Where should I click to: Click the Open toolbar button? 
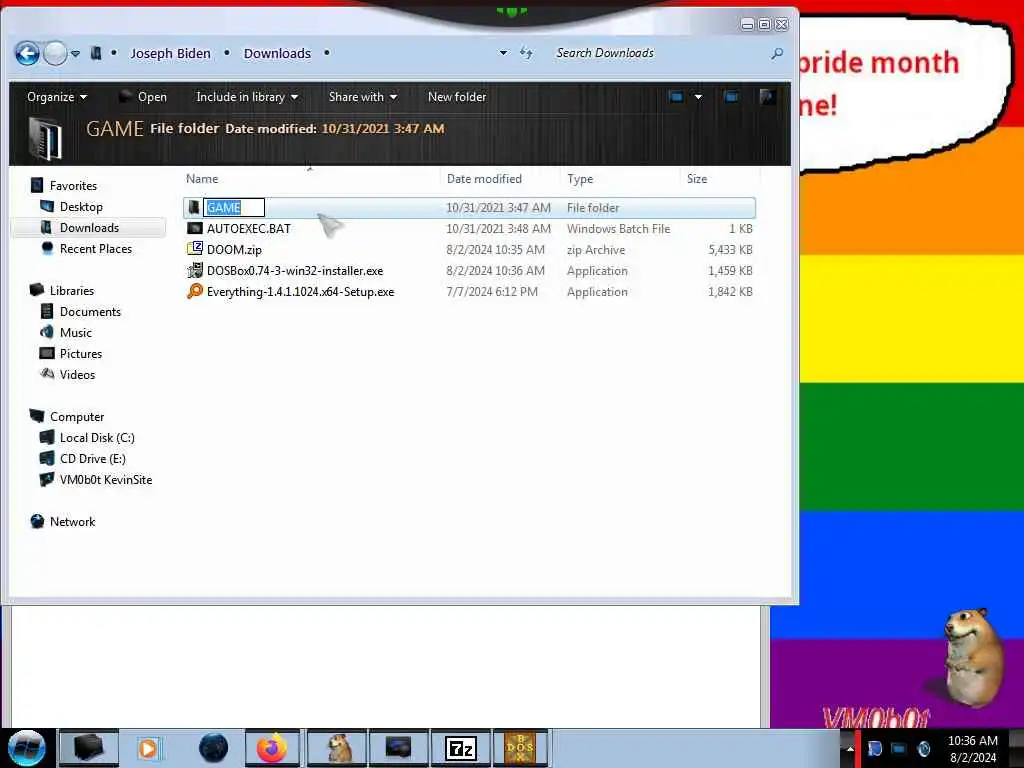click(143, 97)
